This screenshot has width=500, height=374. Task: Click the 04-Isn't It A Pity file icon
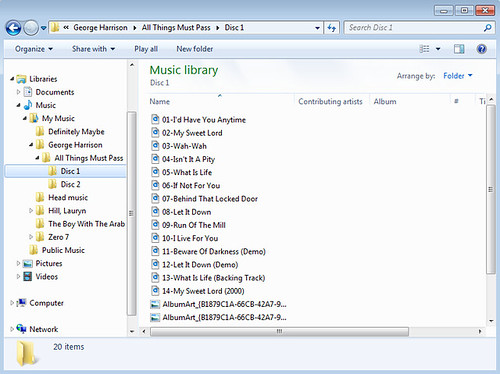pos(155,159)
